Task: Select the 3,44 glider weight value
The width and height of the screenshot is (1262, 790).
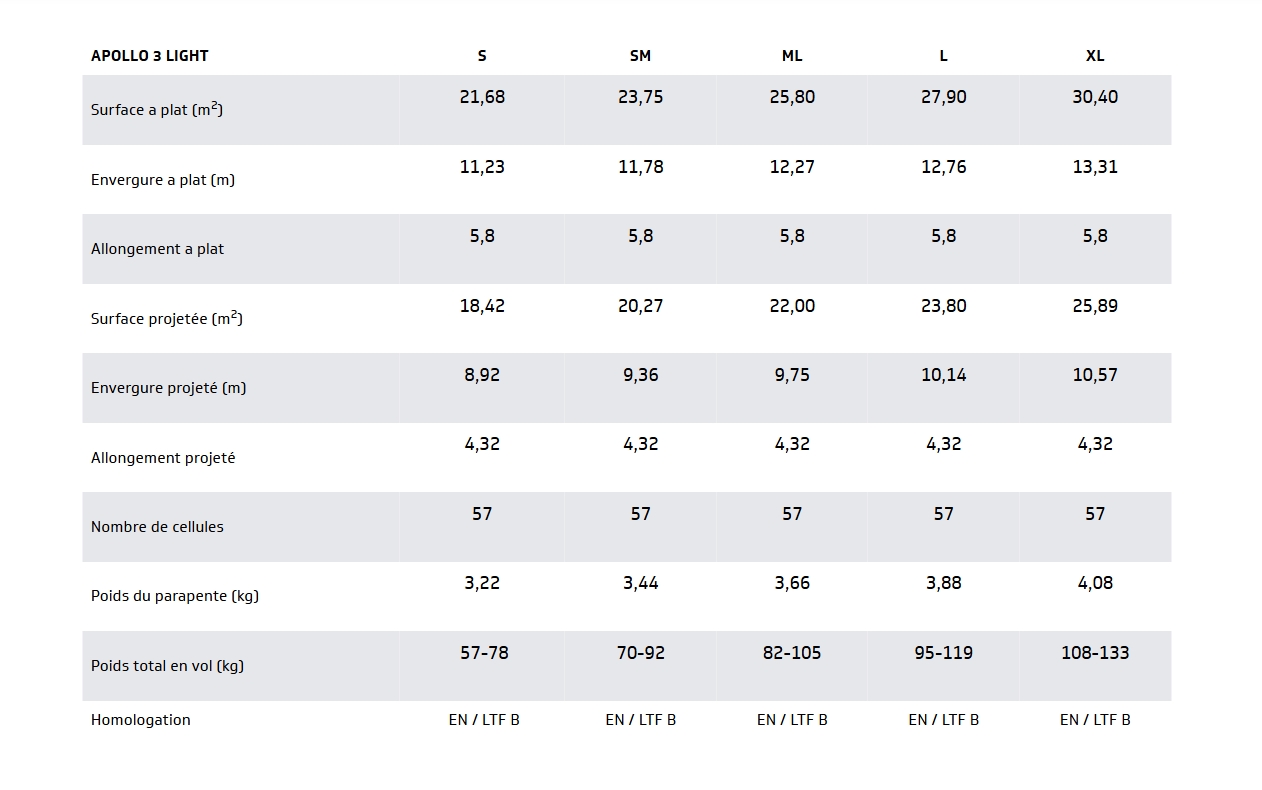Action: pyautogui.click(x=640, y=583)
